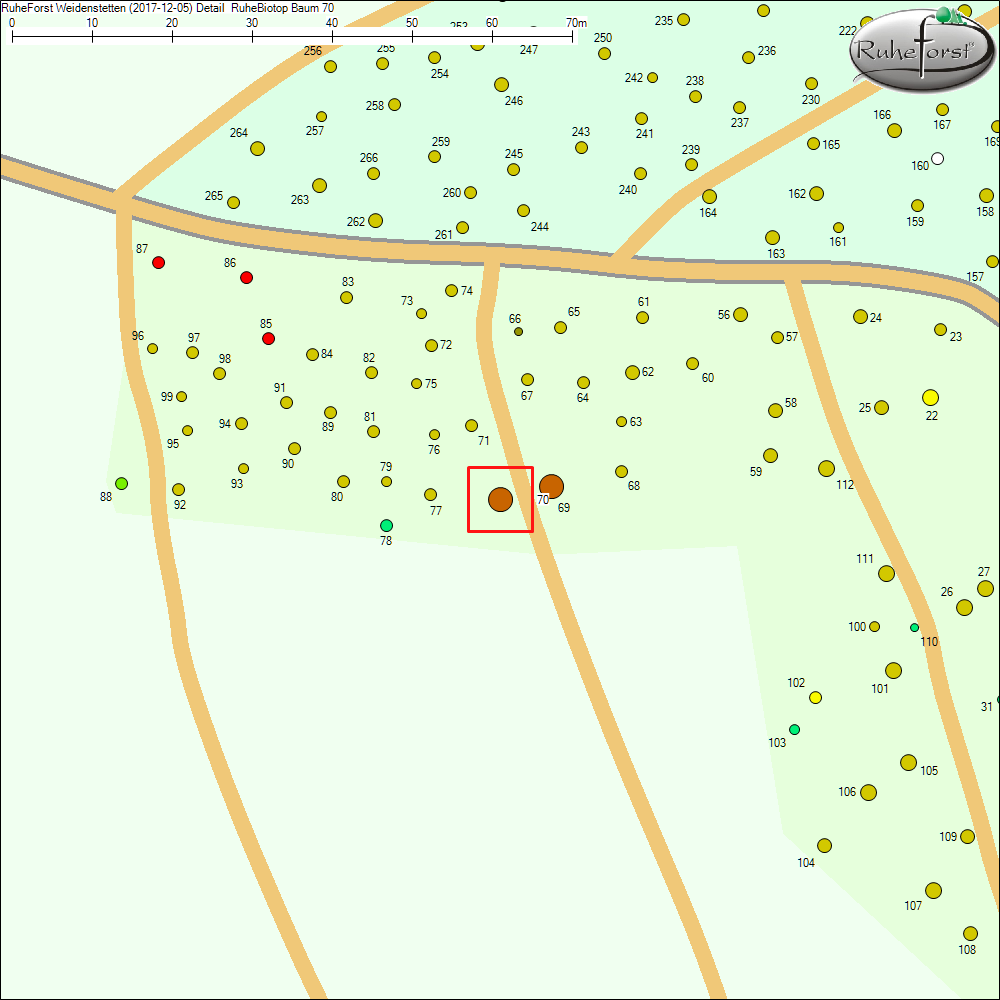Click the green tree marker 78
The height and width of the screenshot is (1000, 1000).
pos(387,525)
